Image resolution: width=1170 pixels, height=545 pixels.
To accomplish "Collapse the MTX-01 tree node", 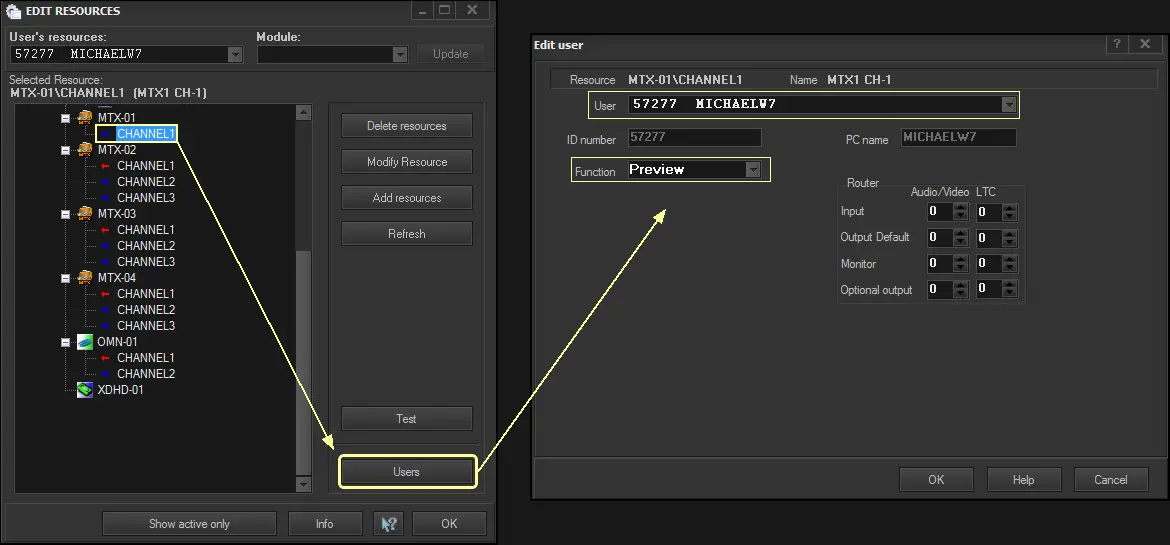I will coord(66,118).
